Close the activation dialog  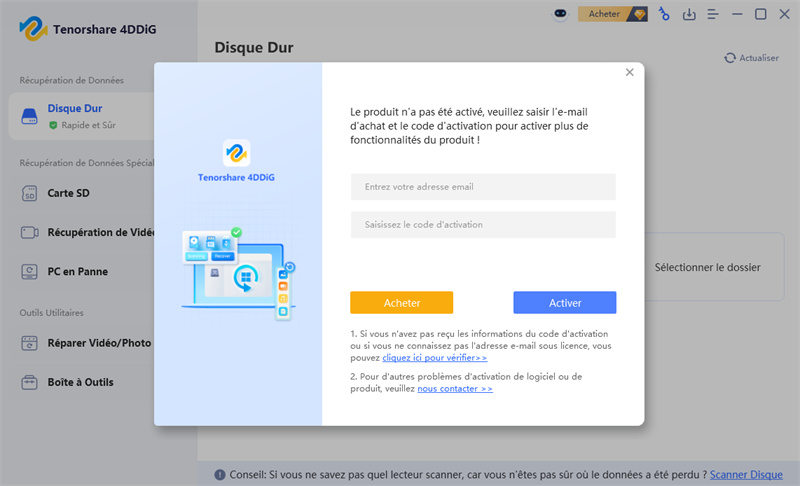[630, 72]
